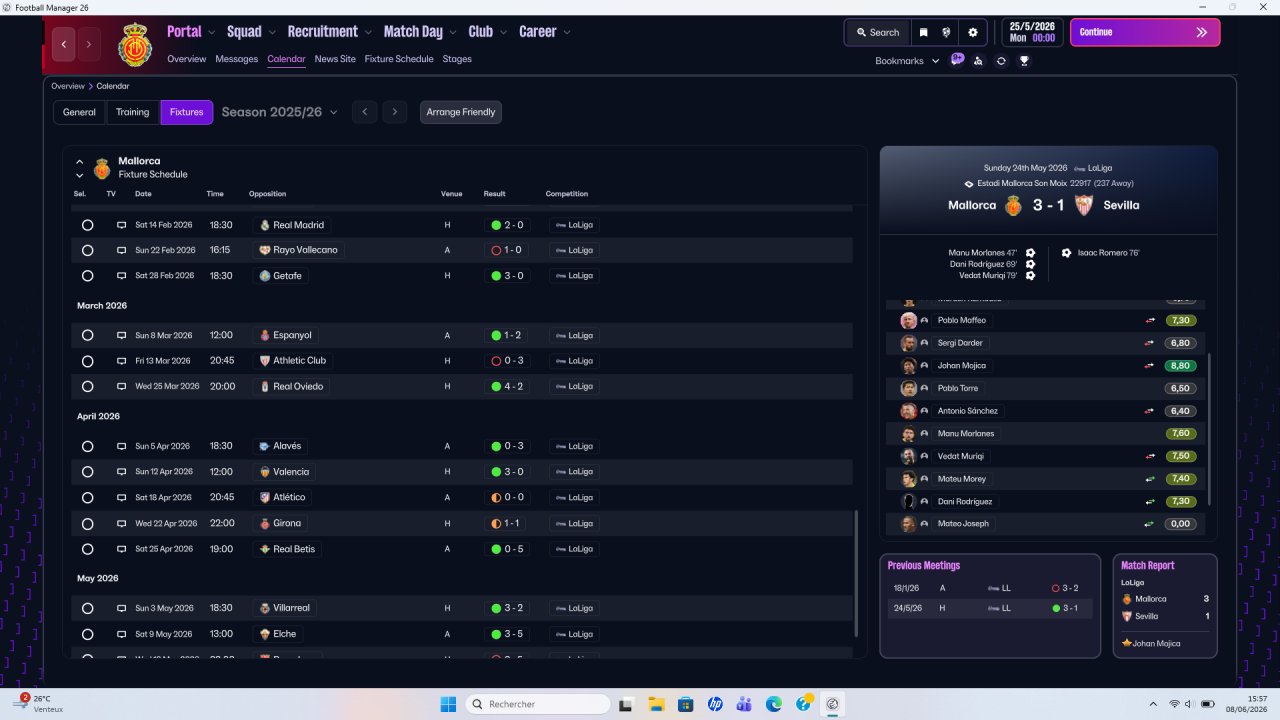Screen dimensions: 1280x720
Task: Open the scouting people-search icon
Action: coord(978,61)
